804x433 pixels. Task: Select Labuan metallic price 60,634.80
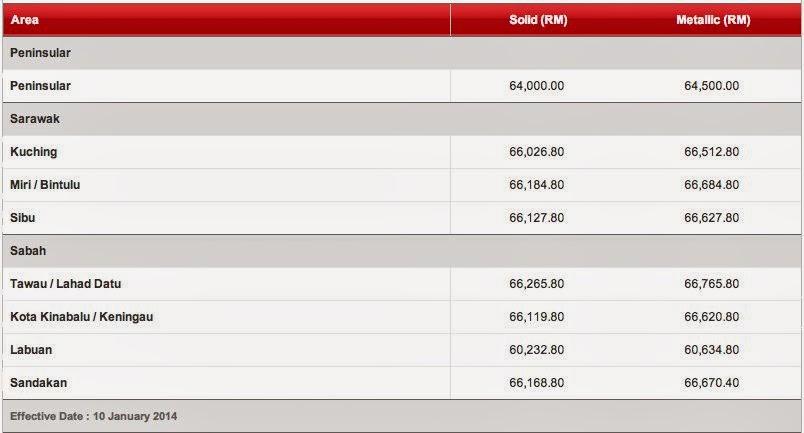[711, 350]
